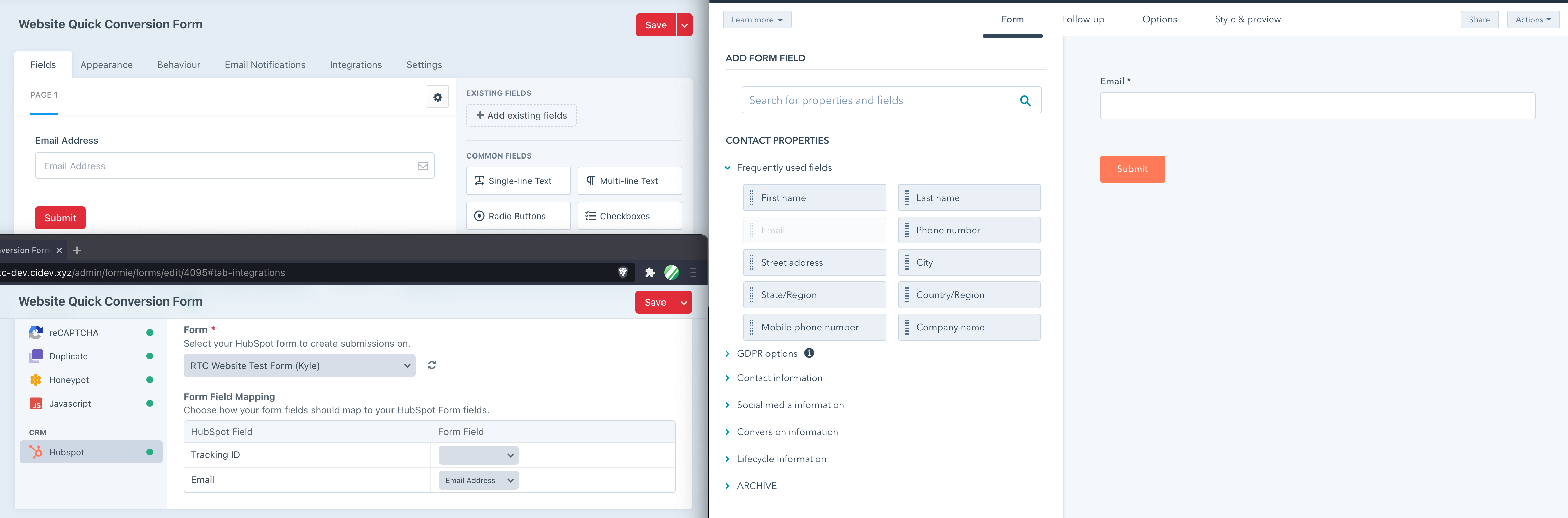Select the Hubspot CRM integration icon
The image size is (1568, 518).
36,452
